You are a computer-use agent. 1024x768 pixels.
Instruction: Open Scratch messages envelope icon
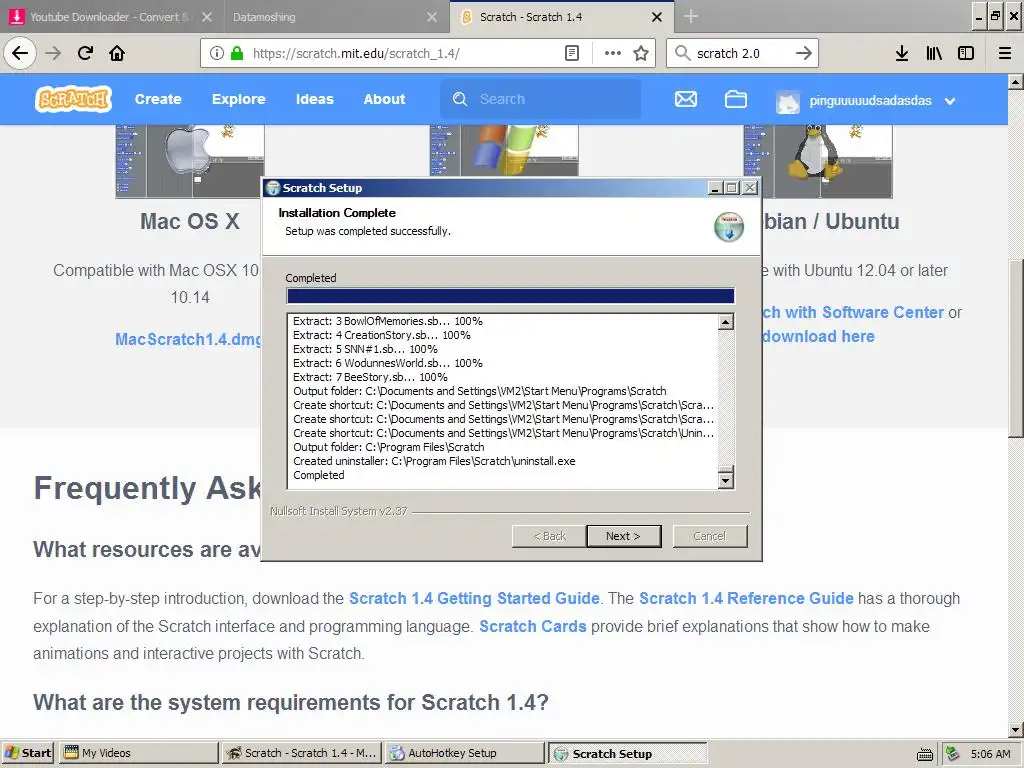[686, 99]
